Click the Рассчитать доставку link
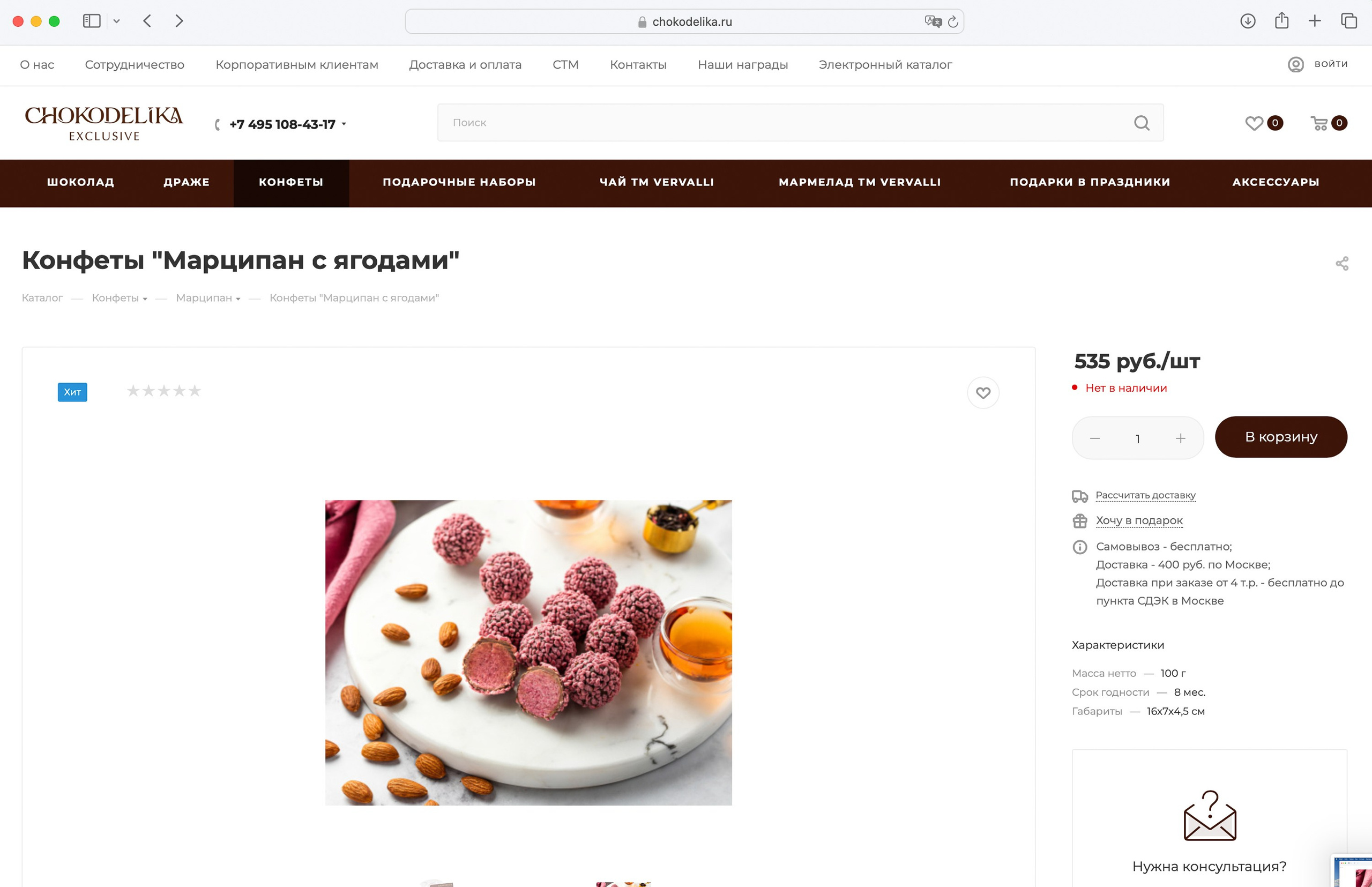The height and width of the screenshot is (887, 1372). click(x=1145, y=495)
